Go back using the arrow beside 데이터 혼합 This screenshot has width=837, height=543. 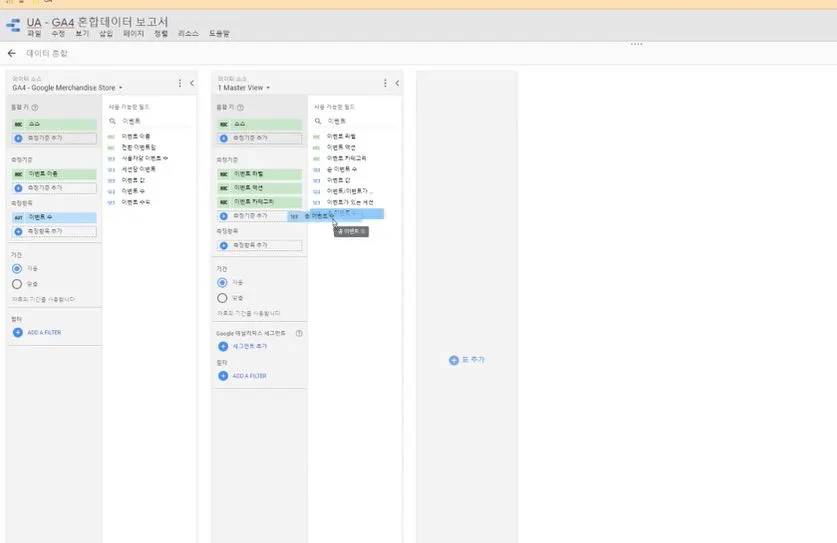point(12,53)
